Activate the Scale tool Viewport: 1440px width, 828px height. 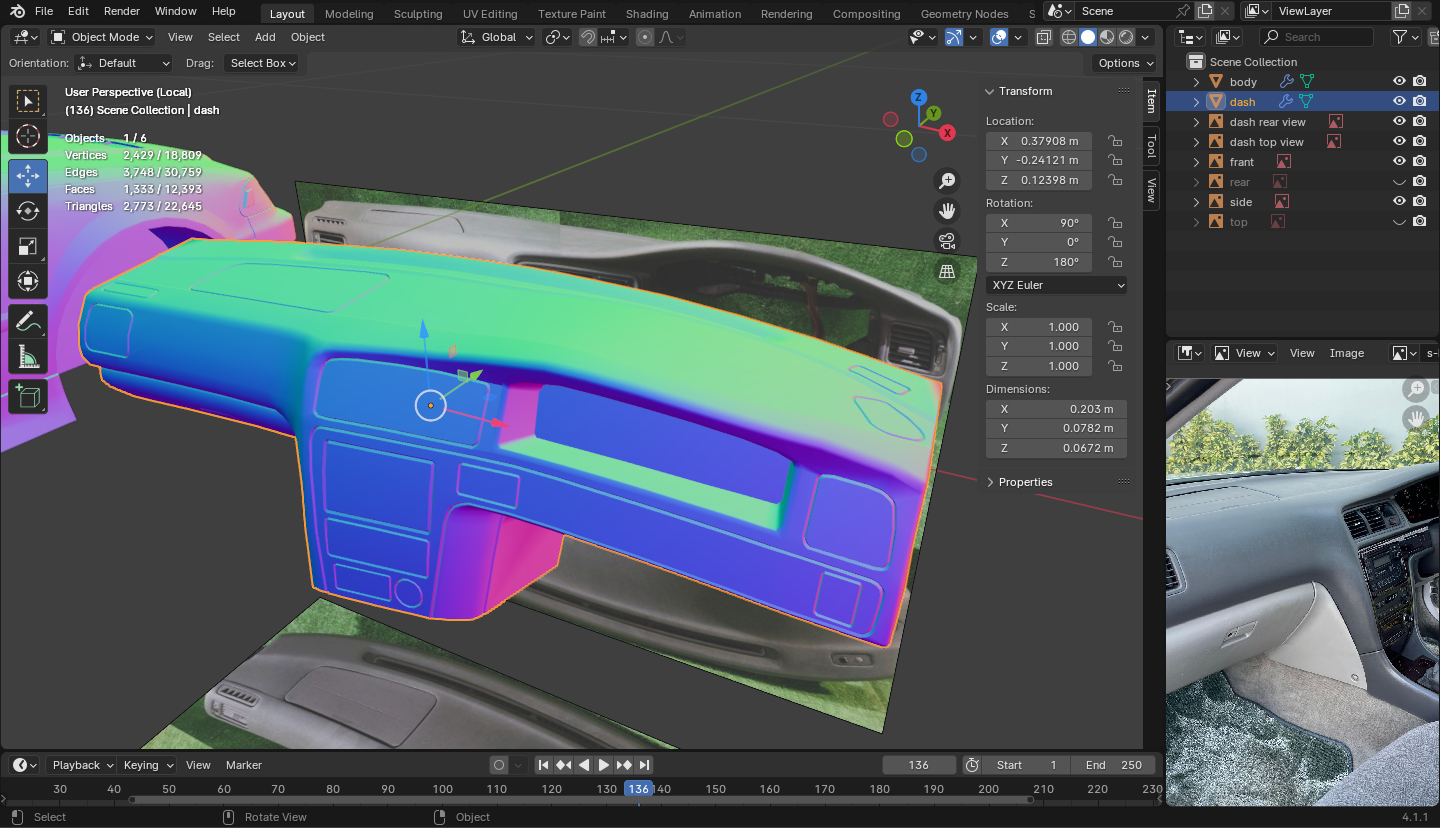tap(28, 246)
